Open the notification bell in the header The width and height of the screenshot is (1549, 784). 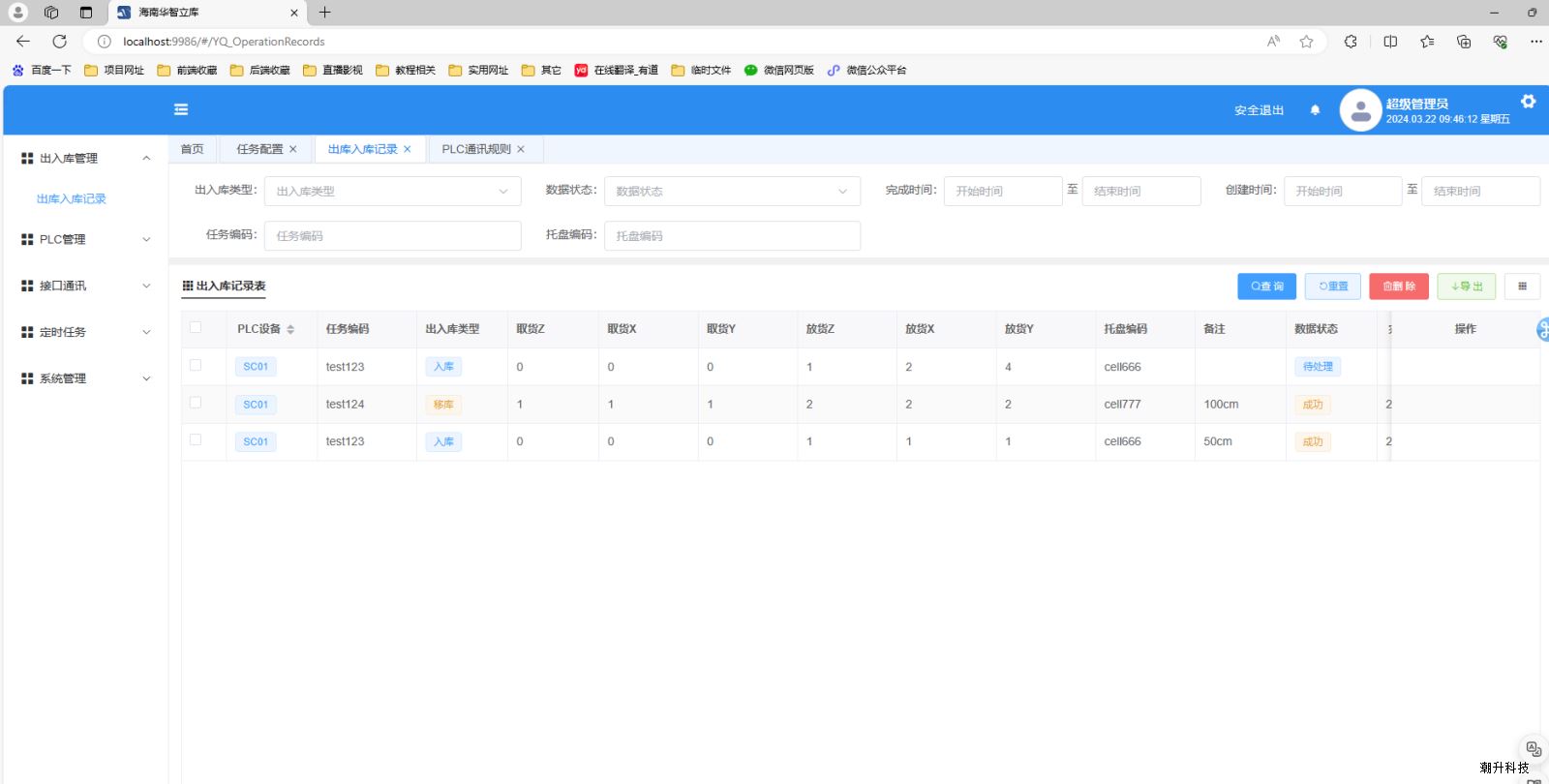(1315, 110)
